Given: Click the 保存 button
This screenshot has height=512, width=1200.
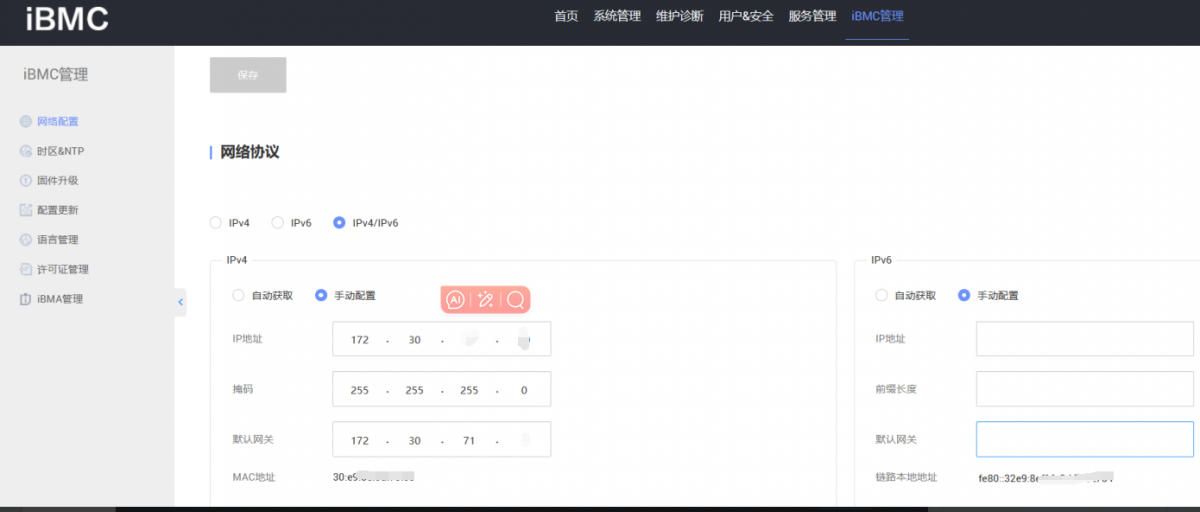Looking at the screenshot, I should [x=248, y=75].
